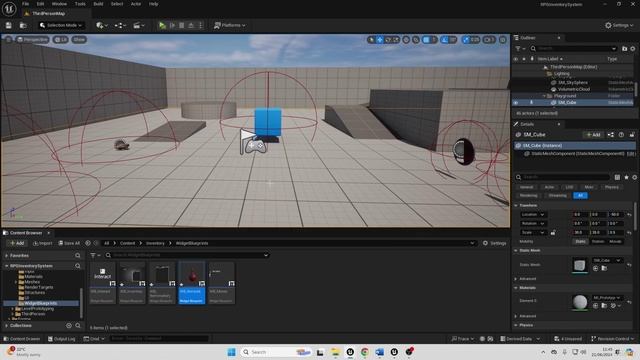
Task: Click the Static Mesh thumbnail
Action: coord(580,265)
